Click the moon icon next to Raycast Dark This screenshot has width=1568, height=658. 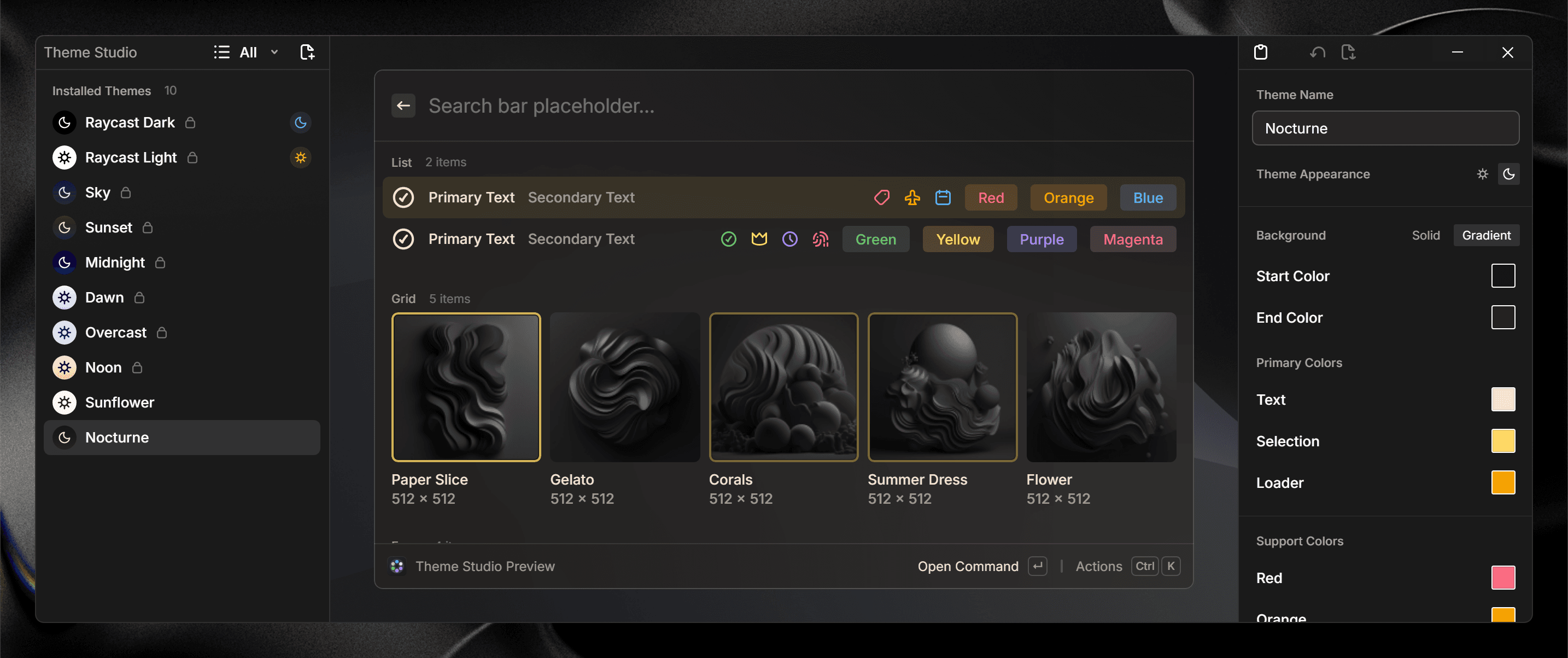pos(301,123)
